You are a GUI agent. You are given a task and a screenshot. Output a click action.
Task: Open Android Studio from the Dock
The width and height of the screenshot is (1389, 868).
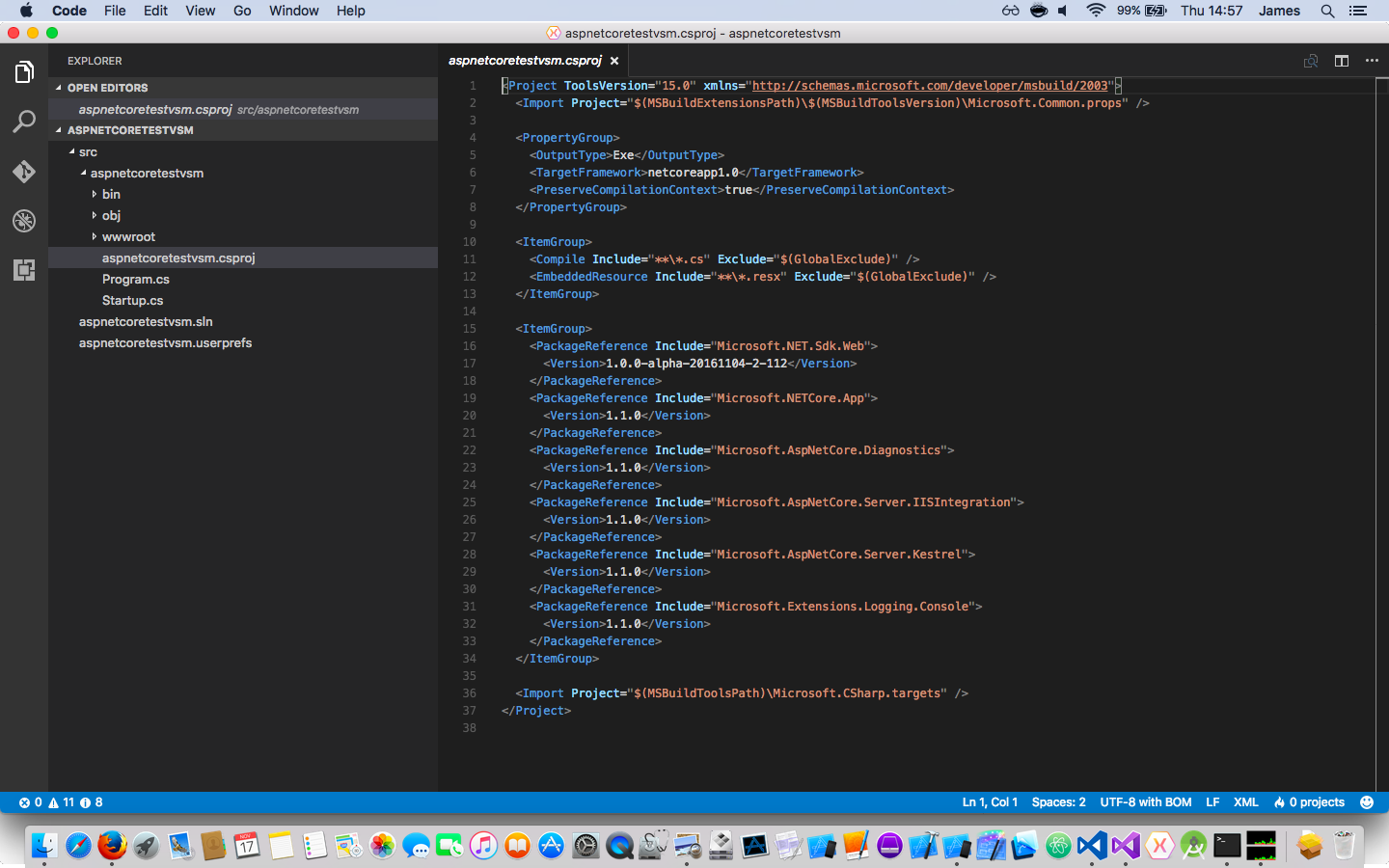coord(1193,846)
